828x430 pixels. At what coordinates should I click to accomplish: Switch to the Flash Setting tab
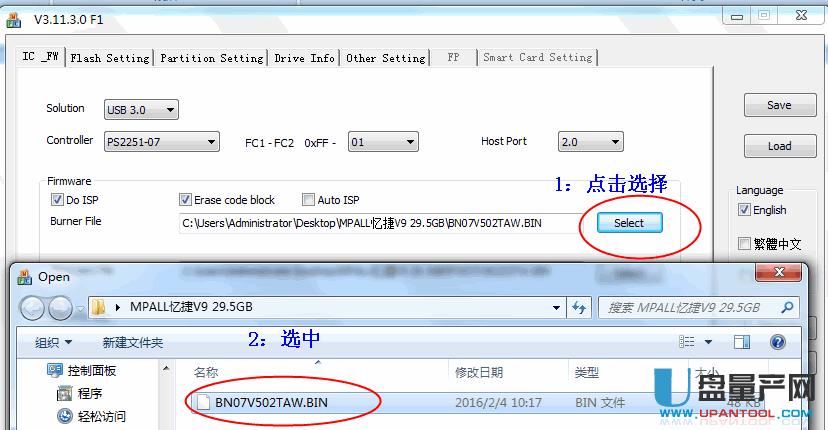[109, 58]
